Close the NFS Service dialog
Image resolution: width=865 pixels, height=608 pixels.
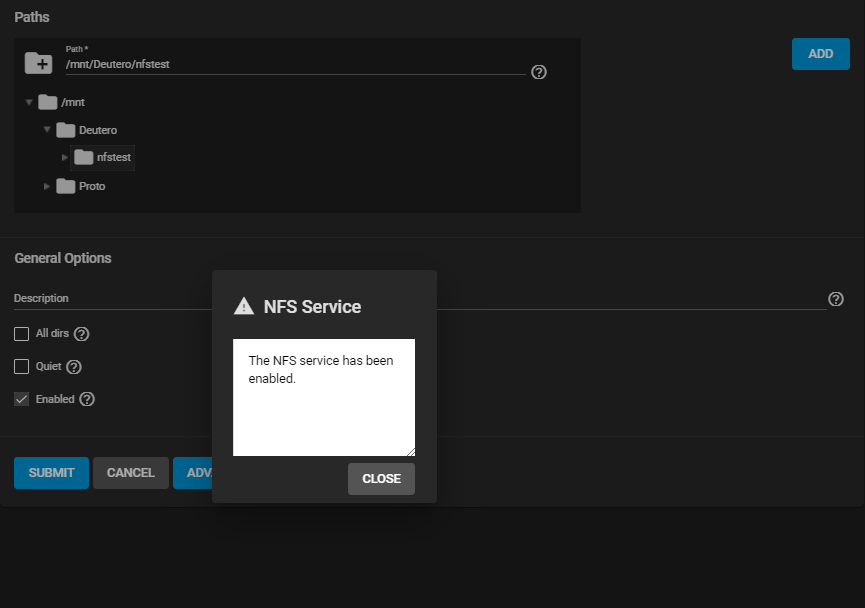(x=381, y=479)
